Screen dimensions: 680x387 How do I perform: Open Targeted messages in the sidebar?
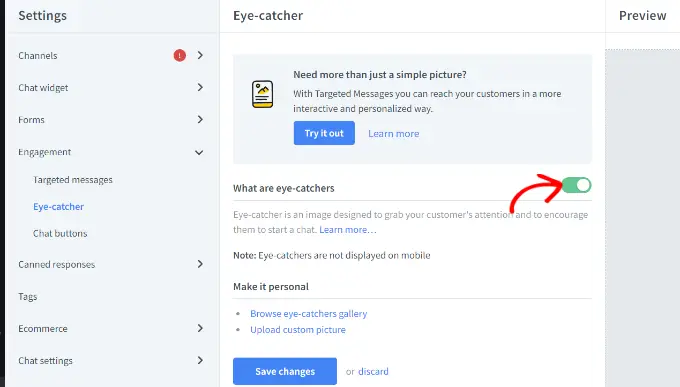[x=73, y=180]
